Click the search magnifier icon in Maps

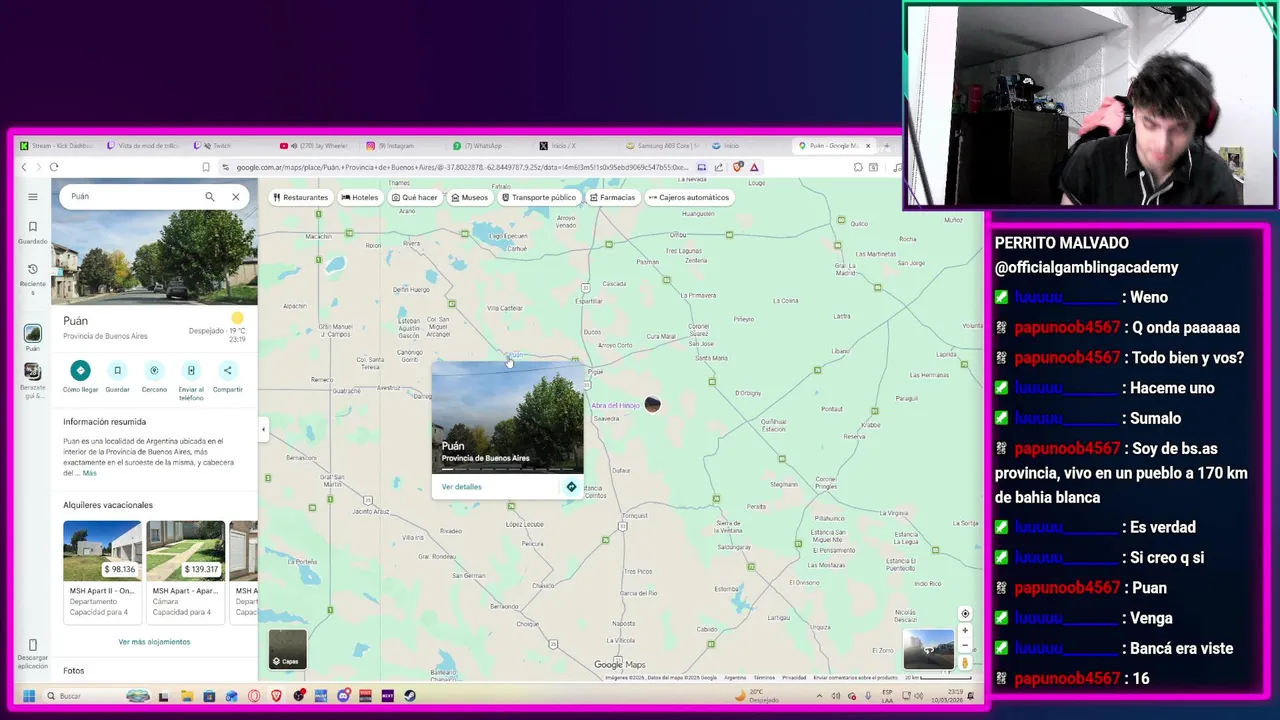pyautogui.click(x=209, y=197)
